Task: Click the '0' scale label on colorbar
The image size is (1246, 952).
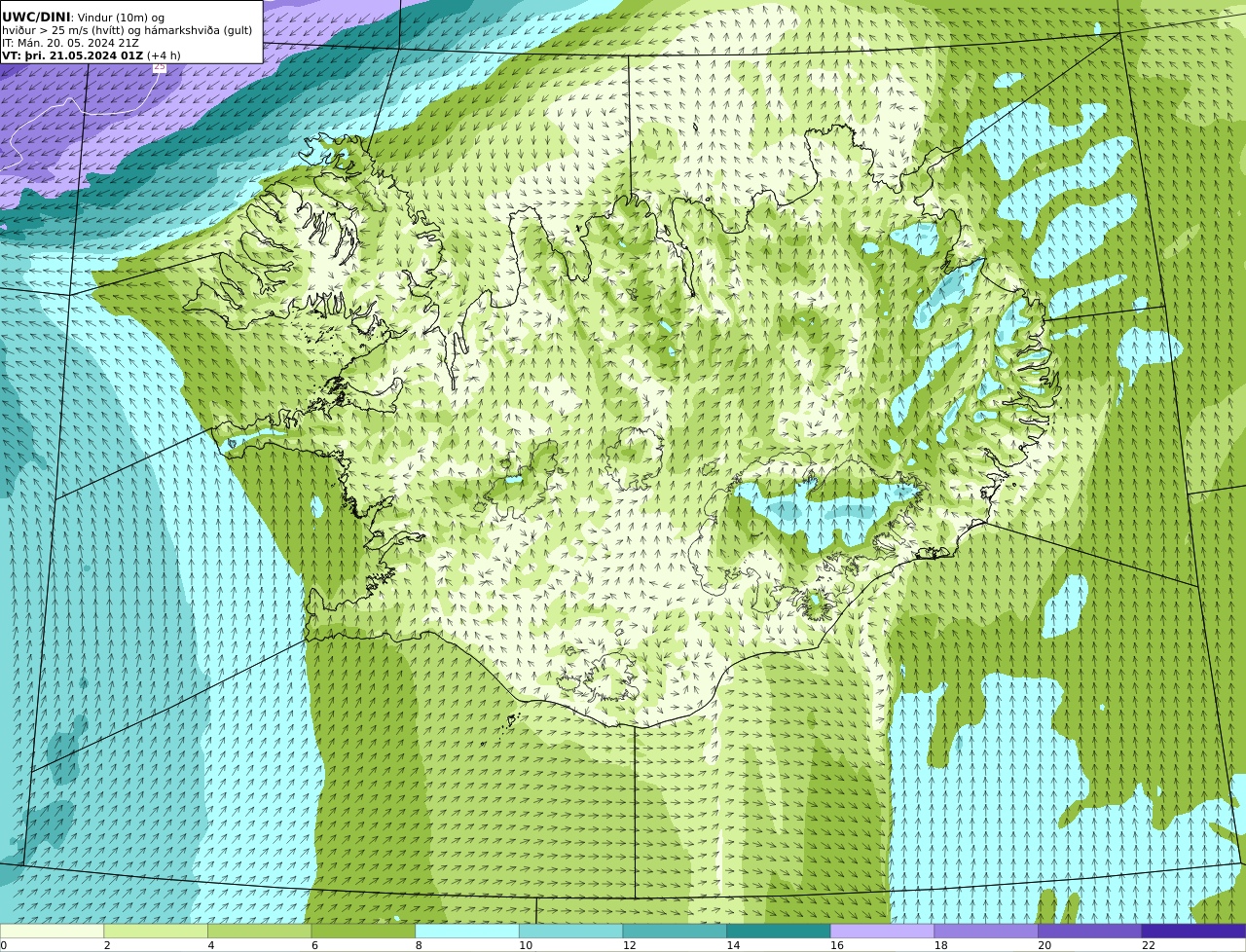Action: pos(3,945)
